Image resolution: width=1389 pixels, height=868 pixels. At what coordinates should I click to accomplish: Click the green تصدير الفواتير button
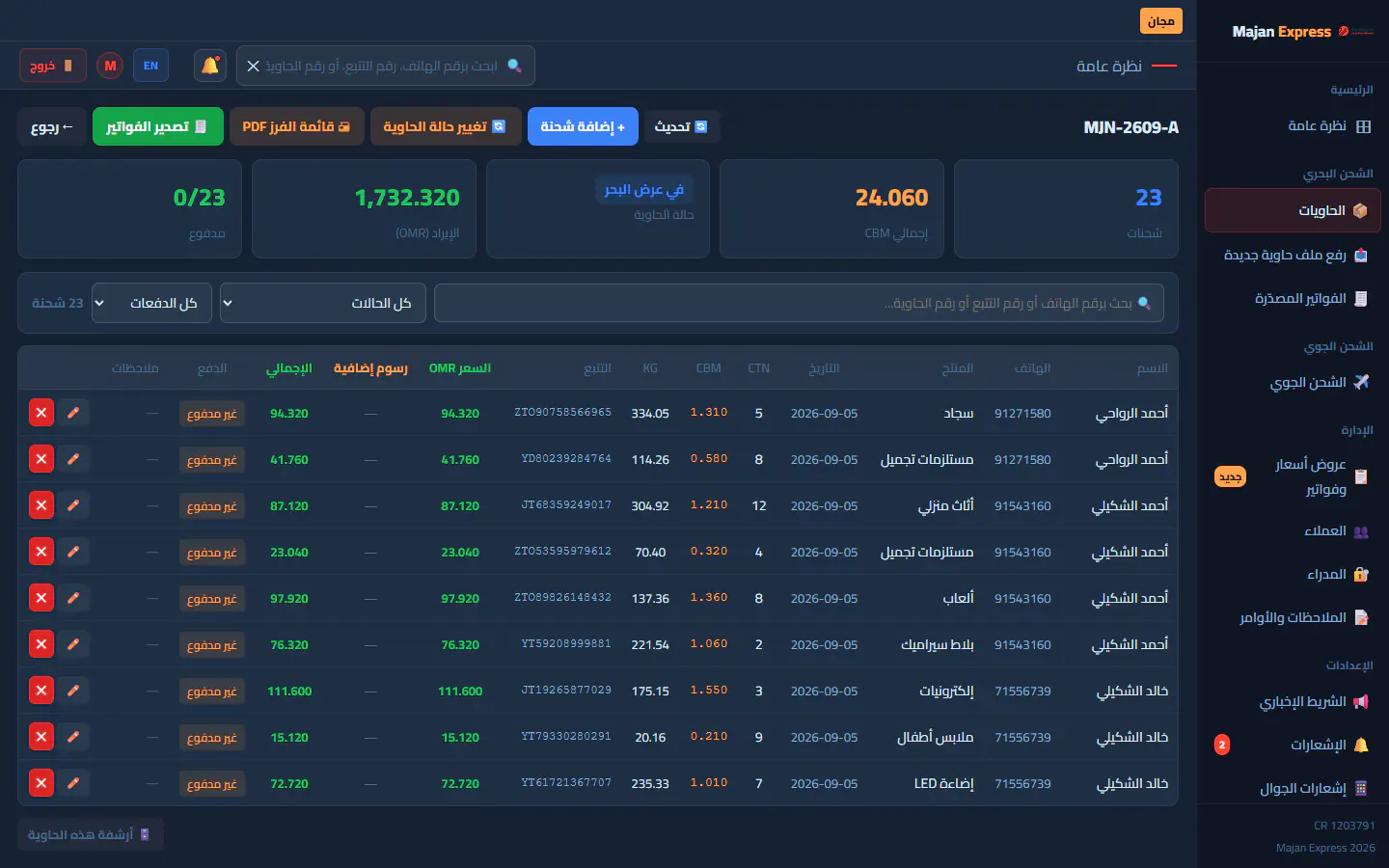click(x=157, y=126)
